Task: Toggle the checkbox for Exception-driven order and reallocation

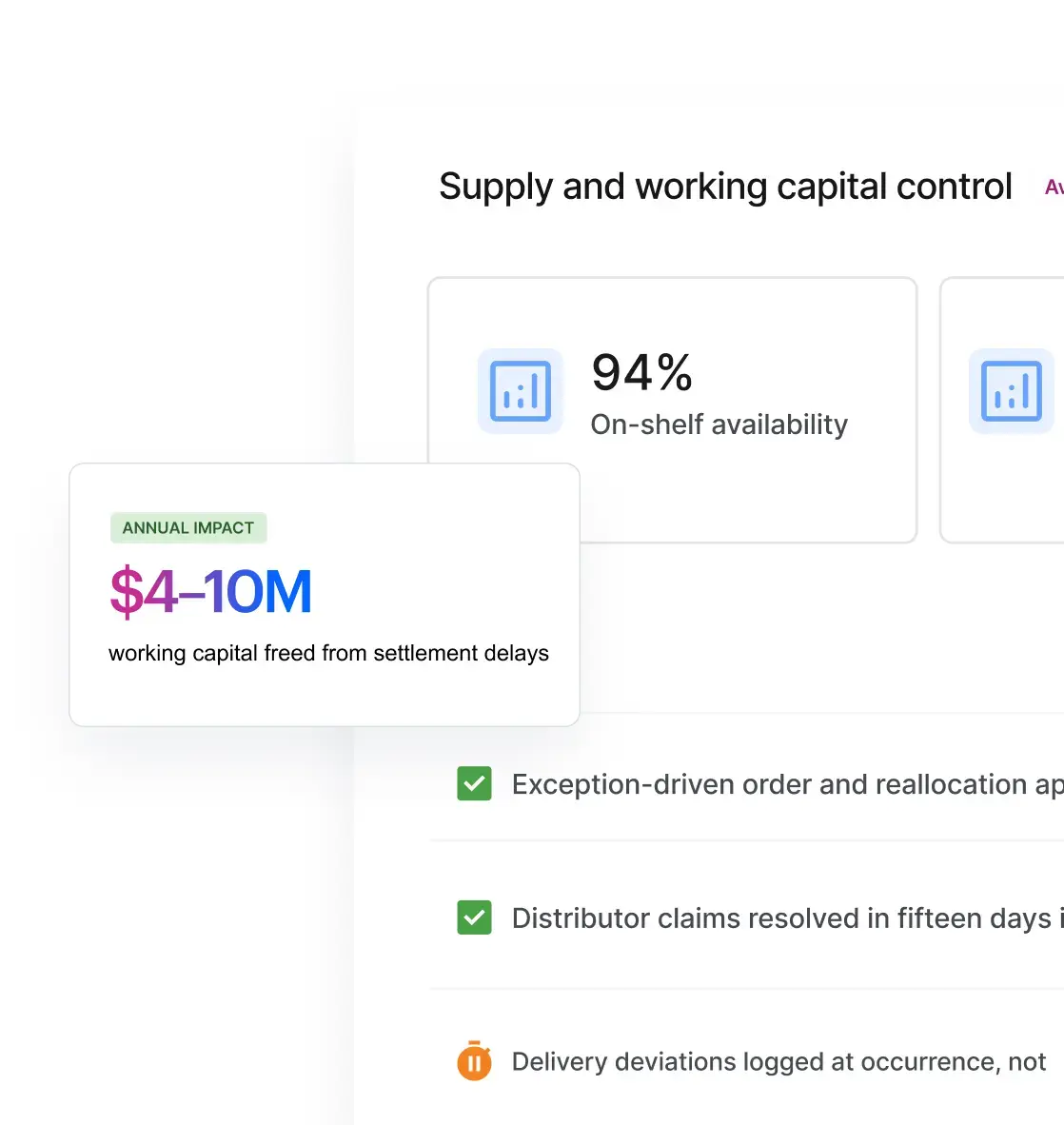Action: pos(474,783)
